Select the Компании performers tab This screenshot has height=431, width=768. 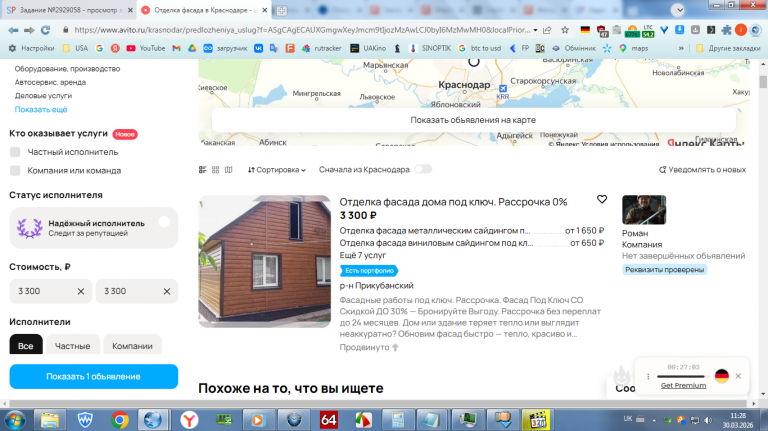click(132, 345)
